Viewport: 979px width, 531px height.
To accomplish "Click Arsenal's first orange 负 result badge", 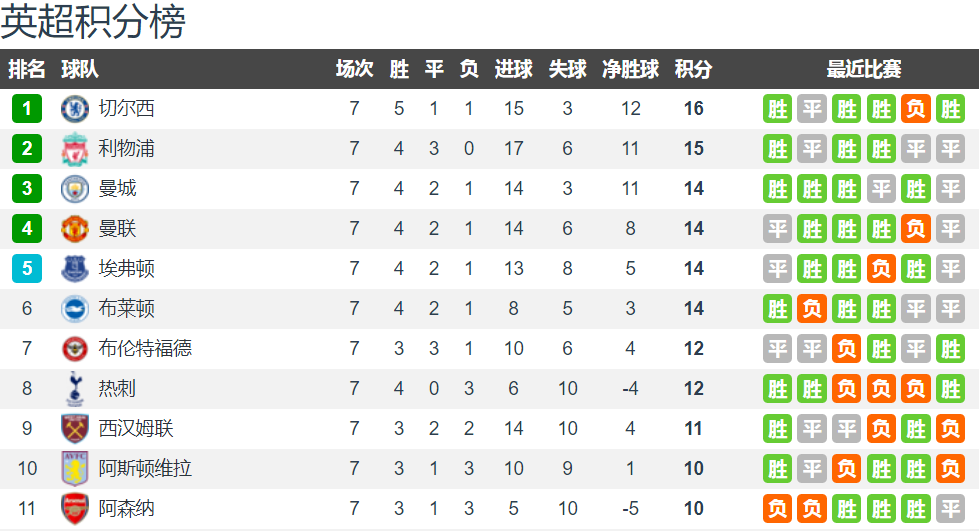I will (x=777, y=509).
